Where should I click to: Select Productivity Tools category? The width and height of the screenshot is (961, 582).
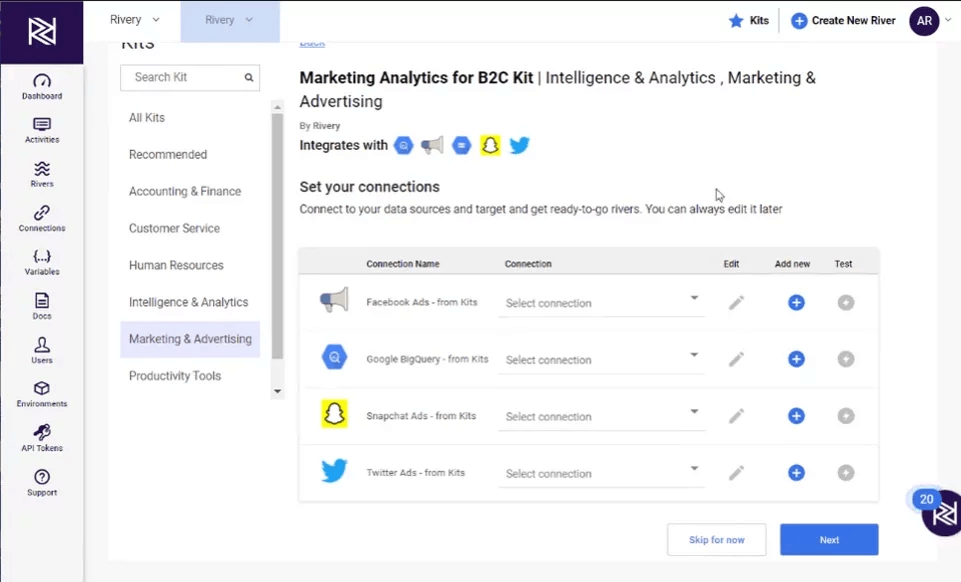pyautogui.click(x=190, y=376)
